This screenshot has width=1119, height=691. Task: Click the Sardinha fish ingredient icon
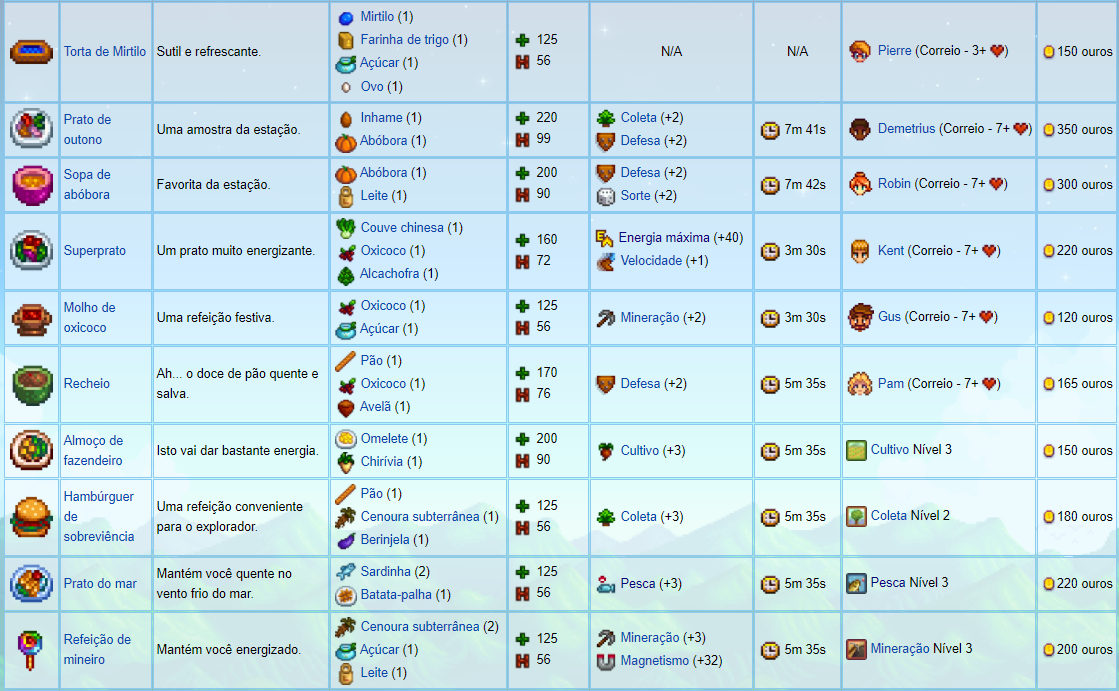click(x=345, y=571)
